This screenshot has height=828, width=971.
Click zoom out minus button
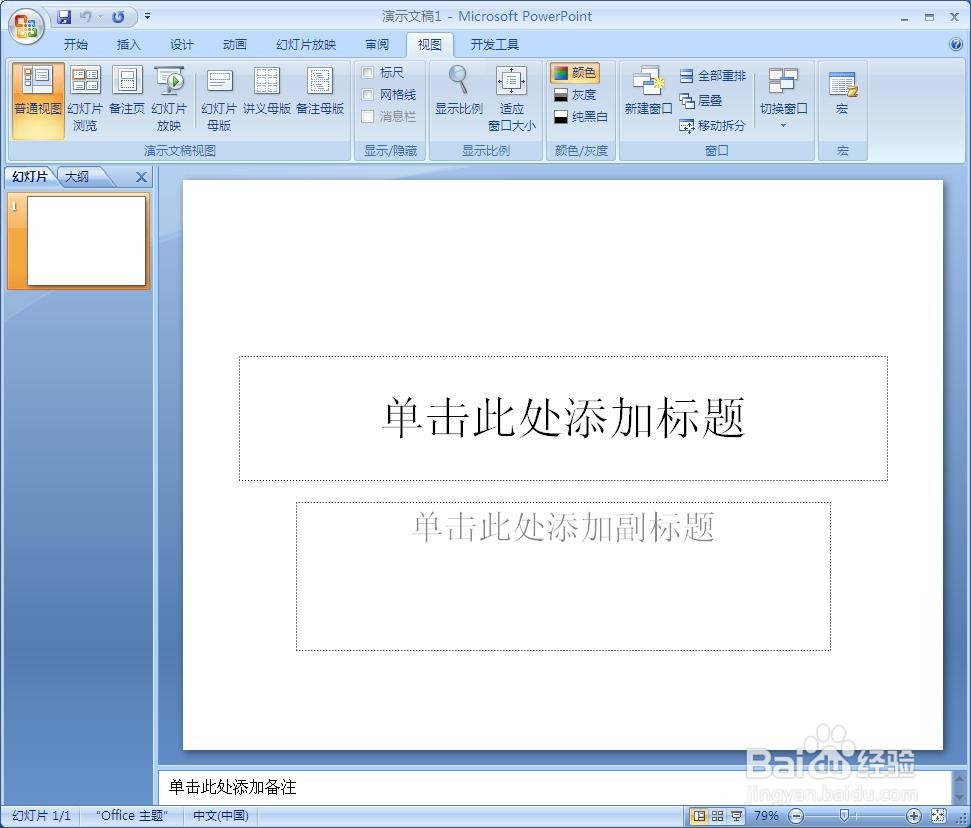[797, 816]
